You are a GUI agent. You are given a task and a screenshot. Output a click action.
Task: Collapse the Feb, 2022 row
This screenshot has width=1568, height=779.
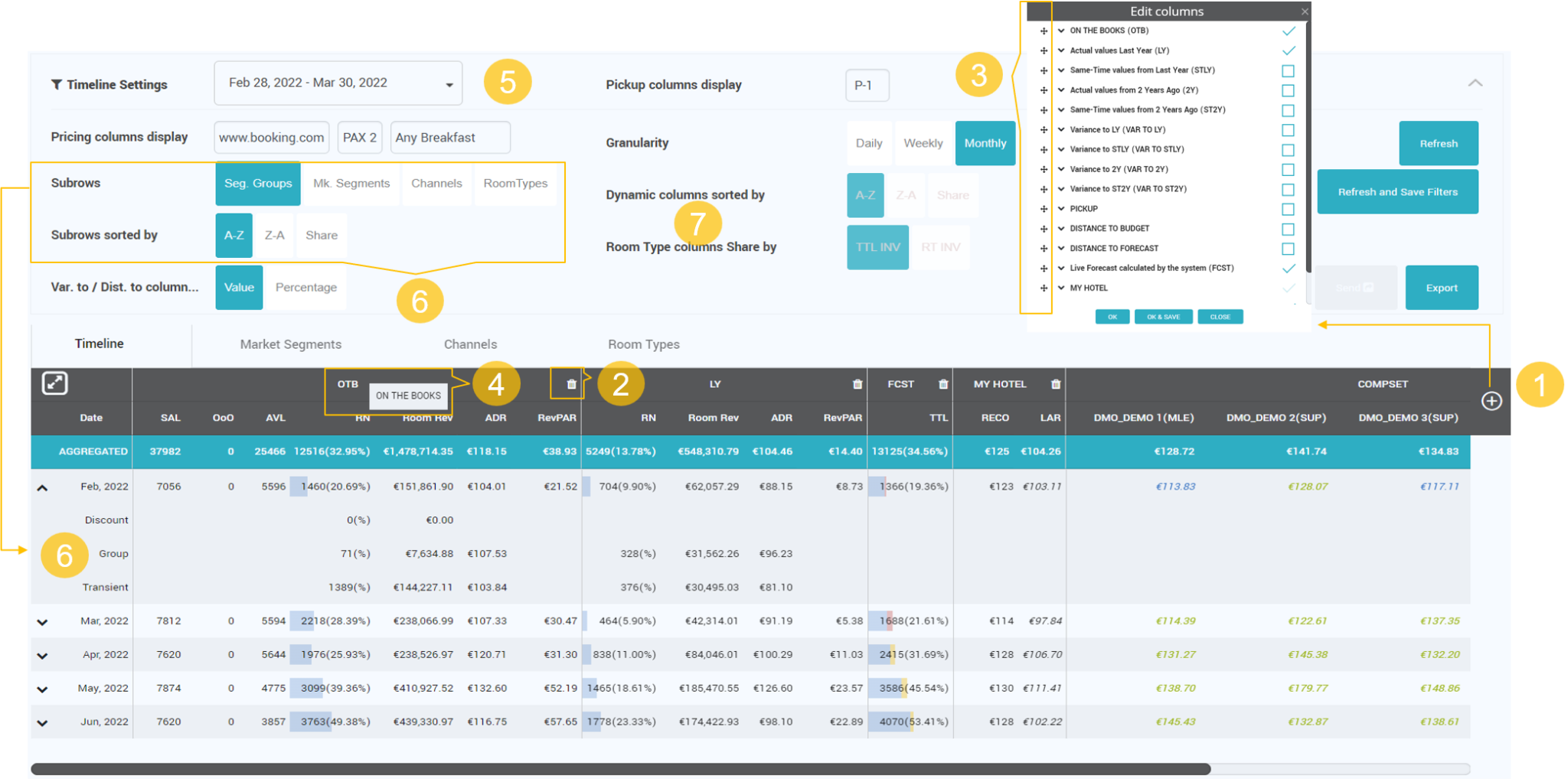pyautogui.click(x=42, y=487)
